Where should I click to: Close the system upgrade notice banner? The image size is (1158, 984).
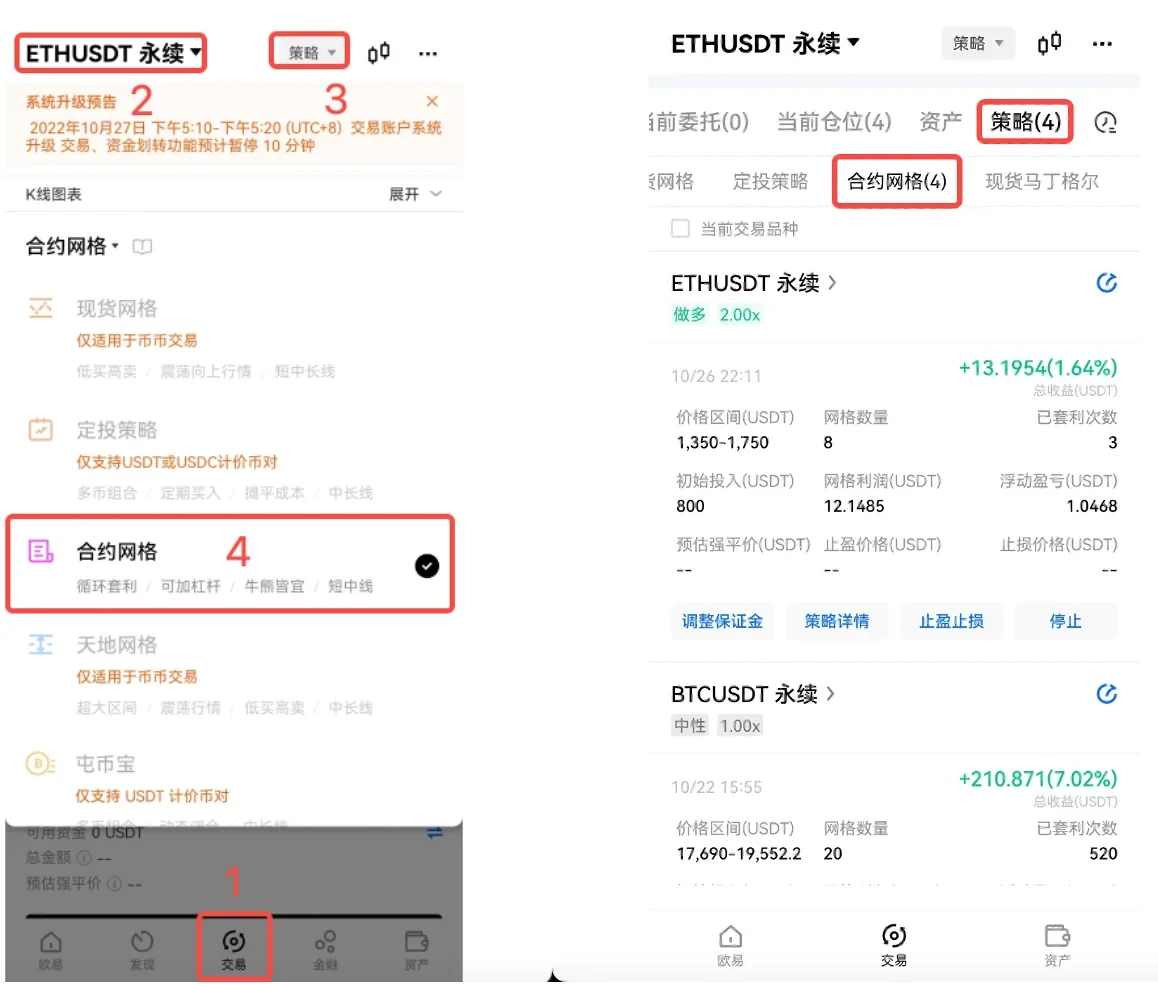(432, 101)
